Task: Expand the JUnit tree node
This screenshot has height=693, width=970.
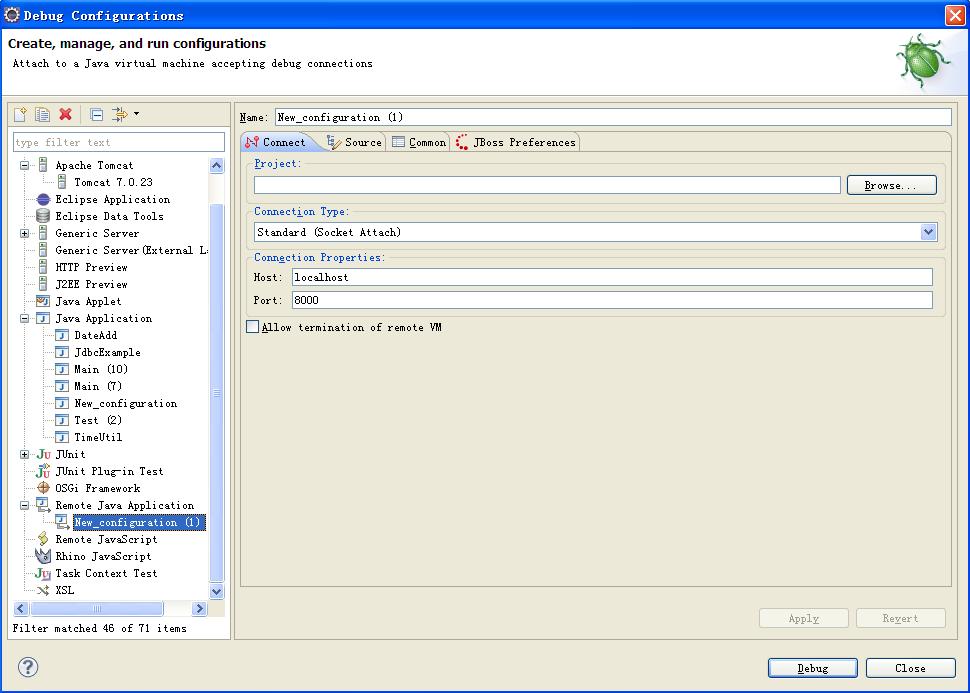Action: click(25, 454)
